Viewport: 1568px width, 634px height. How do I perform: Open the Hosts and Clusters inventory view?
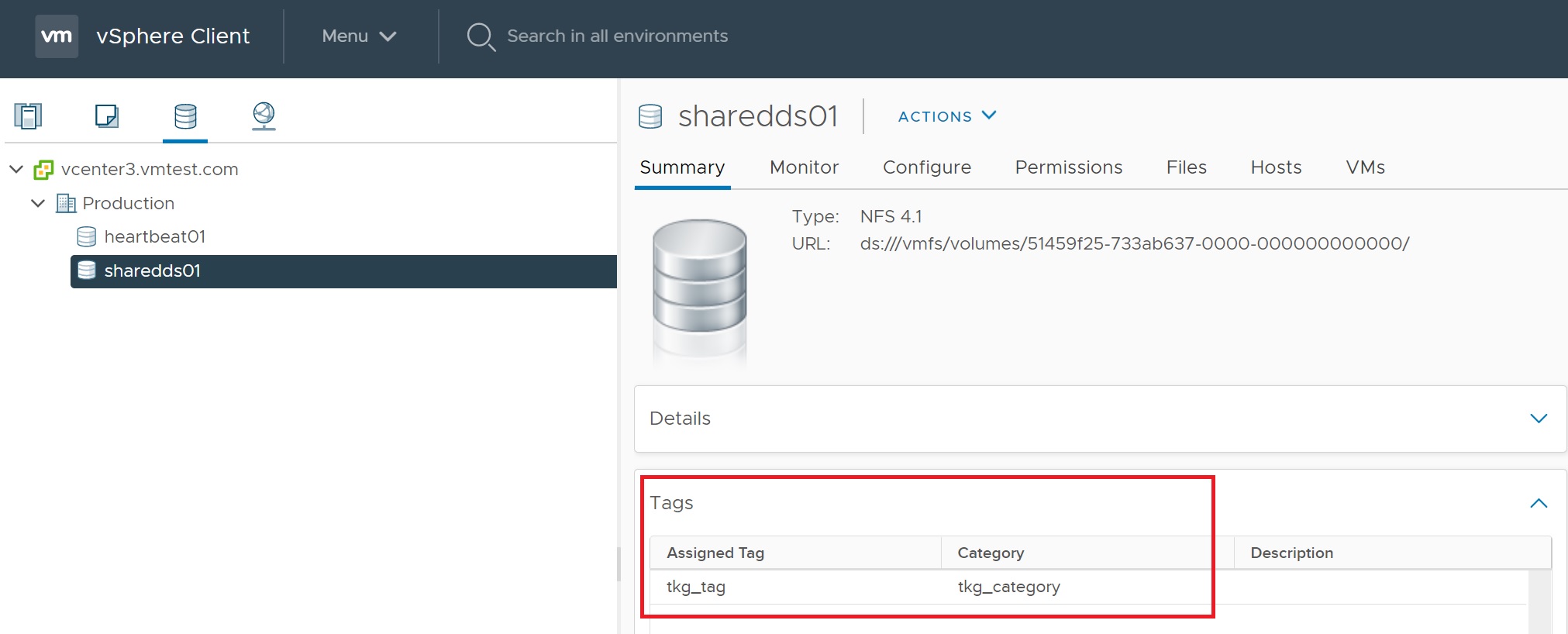click(x=28, y=116)
